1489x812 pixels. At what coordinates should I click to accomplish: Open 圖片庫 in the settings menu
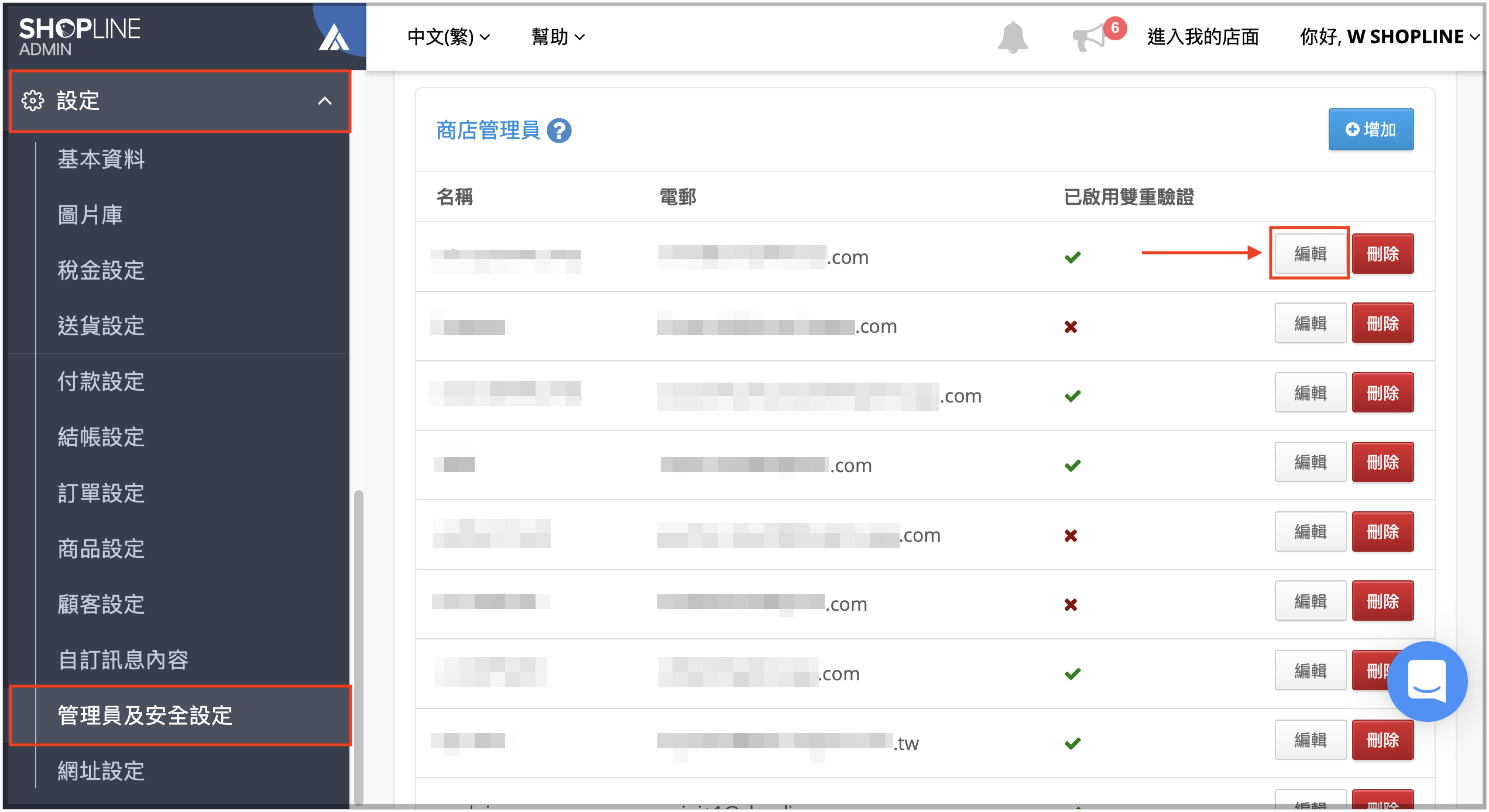coord(90,214)
